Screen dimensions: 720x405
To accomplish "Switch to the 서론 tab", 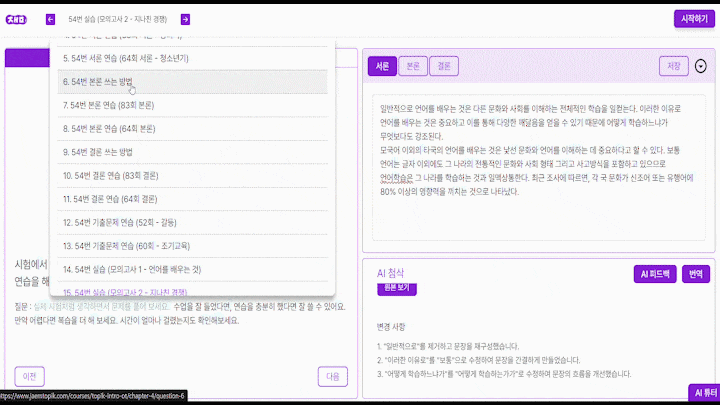I will click(x=382, y=66).
